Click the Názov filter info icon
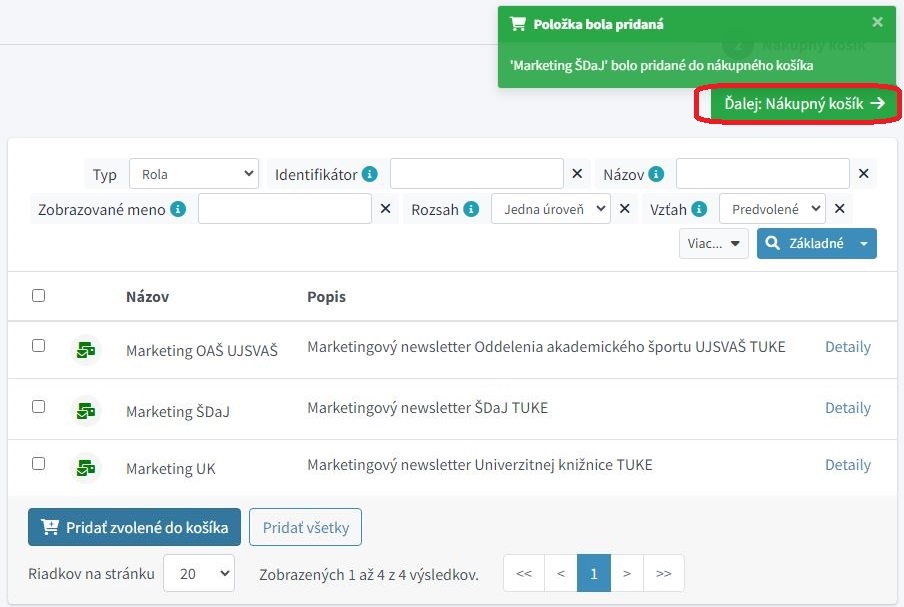This screenshot has width=904, height=607. (x=656, y=174)
